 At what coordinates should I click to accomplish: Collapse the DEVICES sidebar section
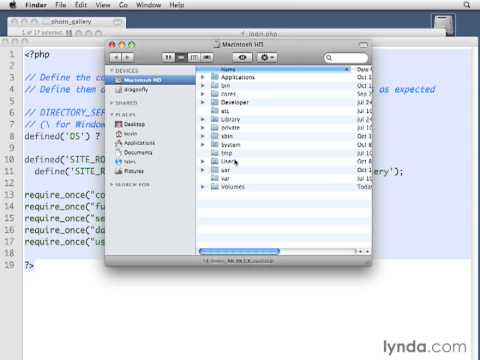(x=112, y=70)
